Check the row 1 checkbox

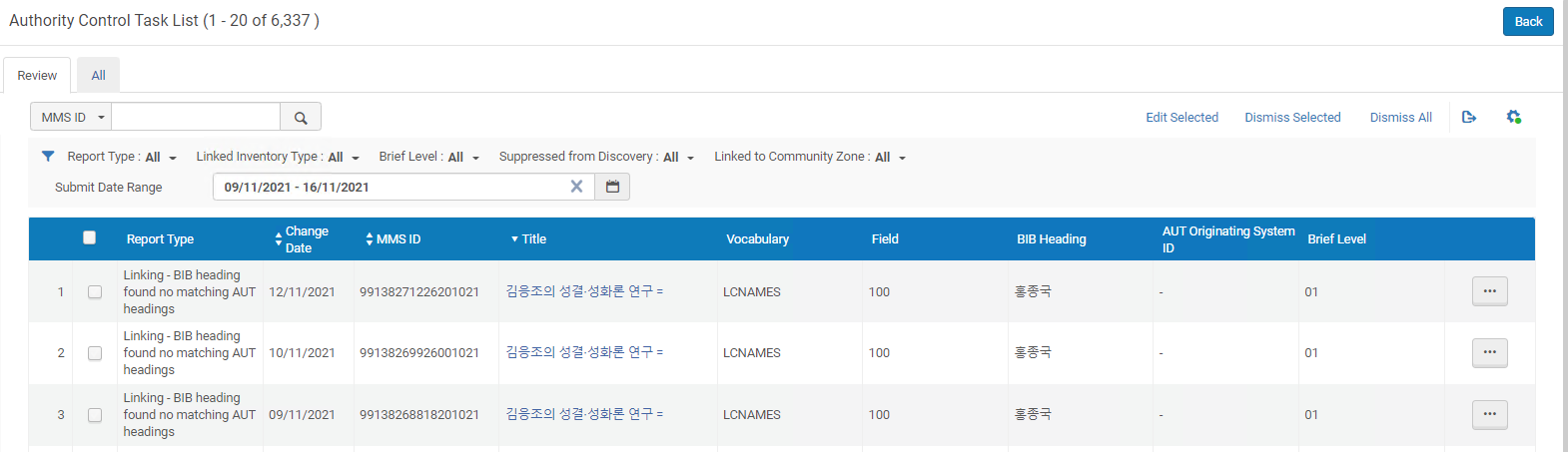tap(95, 292)
